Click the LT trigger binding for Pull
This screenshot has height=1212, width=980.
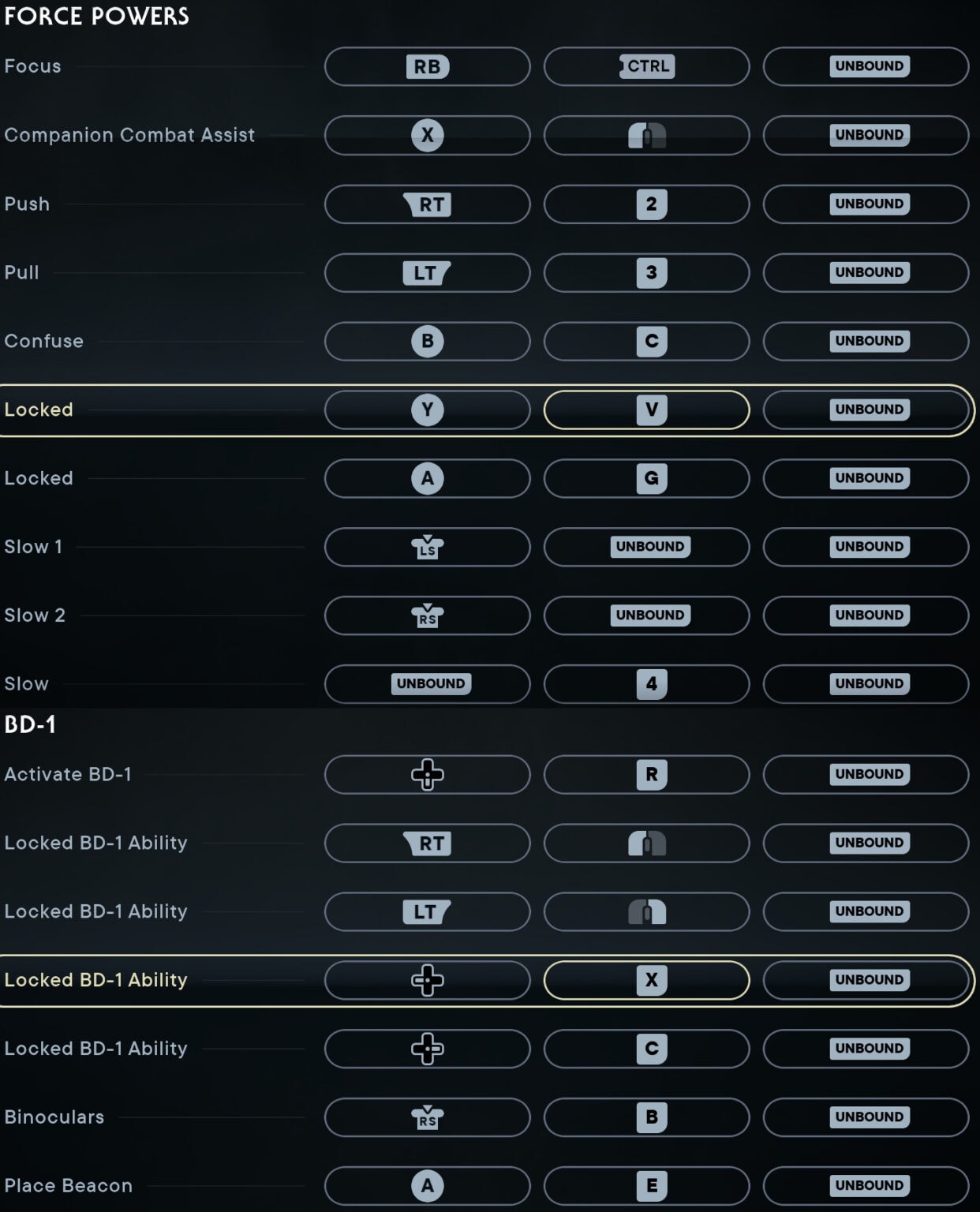click(427, 273)
